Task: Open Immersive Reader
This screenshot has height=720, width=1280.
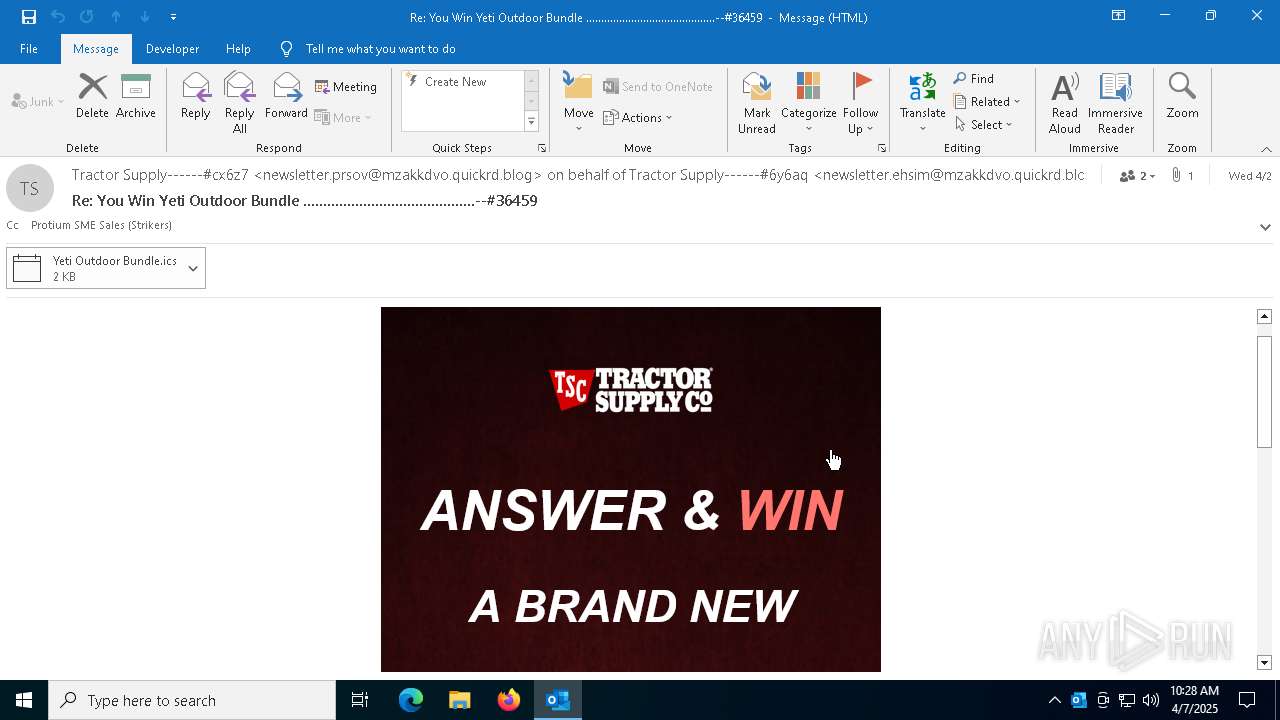Action: [1115, 103]
